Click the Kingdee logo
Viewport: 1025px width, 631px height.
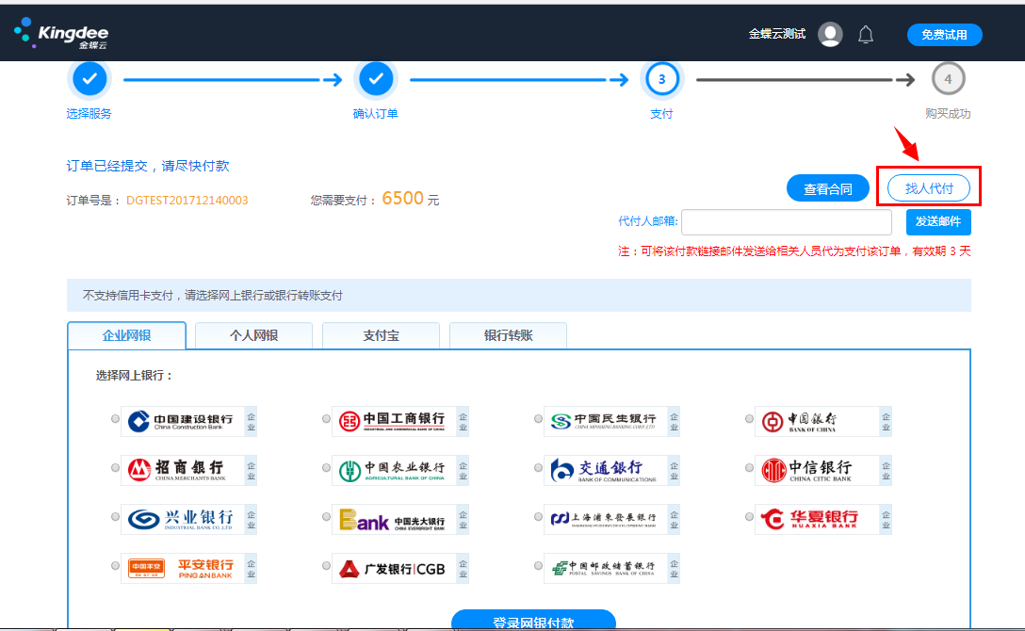coord(61,33)
